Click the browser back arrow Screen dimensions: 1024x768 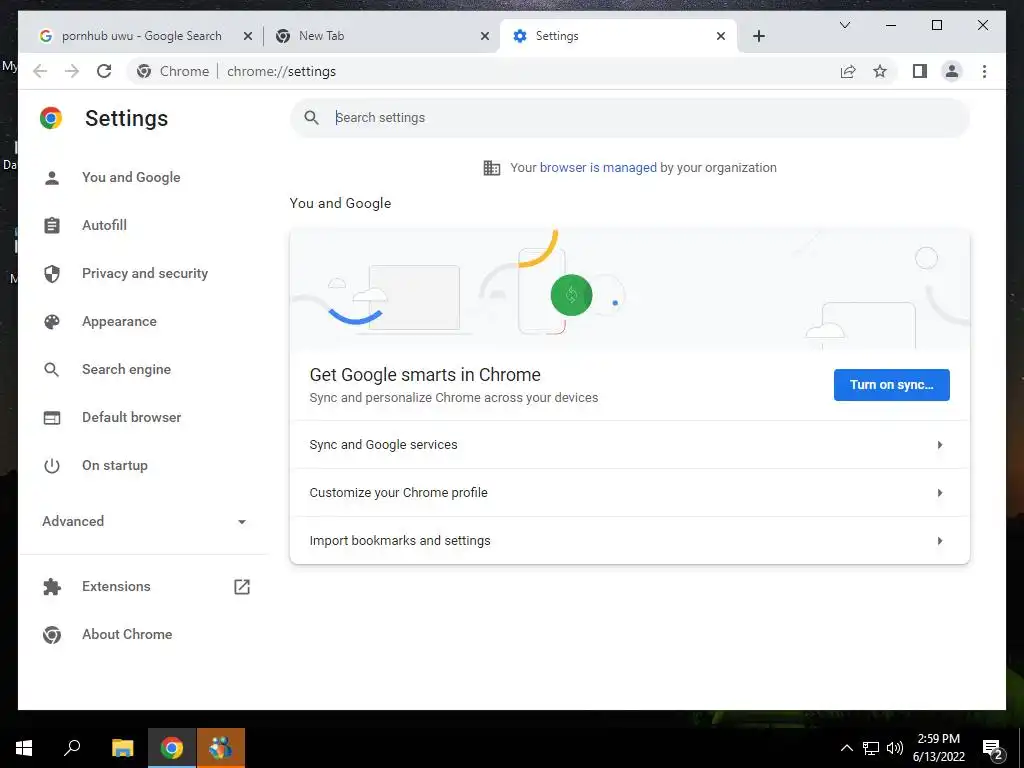point(40,71)
